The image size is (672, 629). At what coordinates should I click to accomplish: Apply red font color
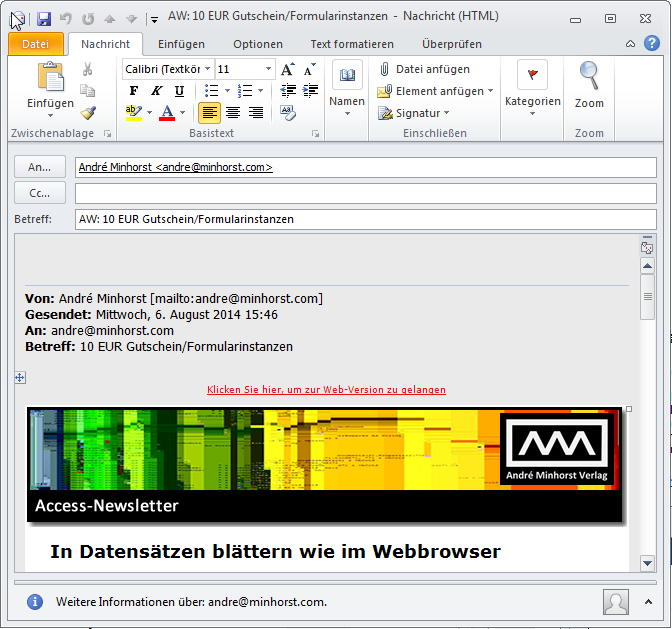coord(167,113)
